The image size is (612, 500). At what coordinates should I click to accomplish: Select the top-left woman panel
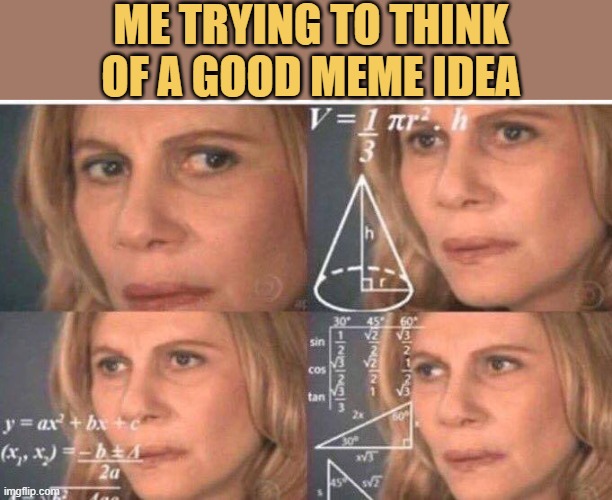pos(153,208)
